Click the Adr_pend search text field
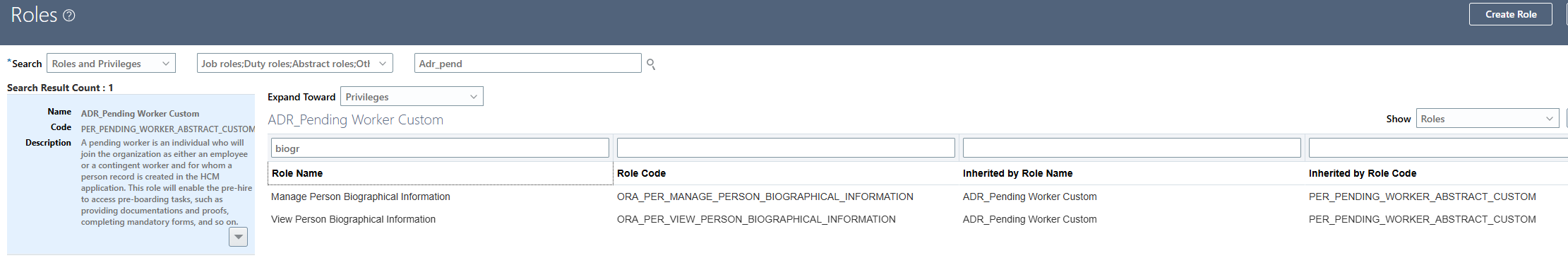 point(528,64)
